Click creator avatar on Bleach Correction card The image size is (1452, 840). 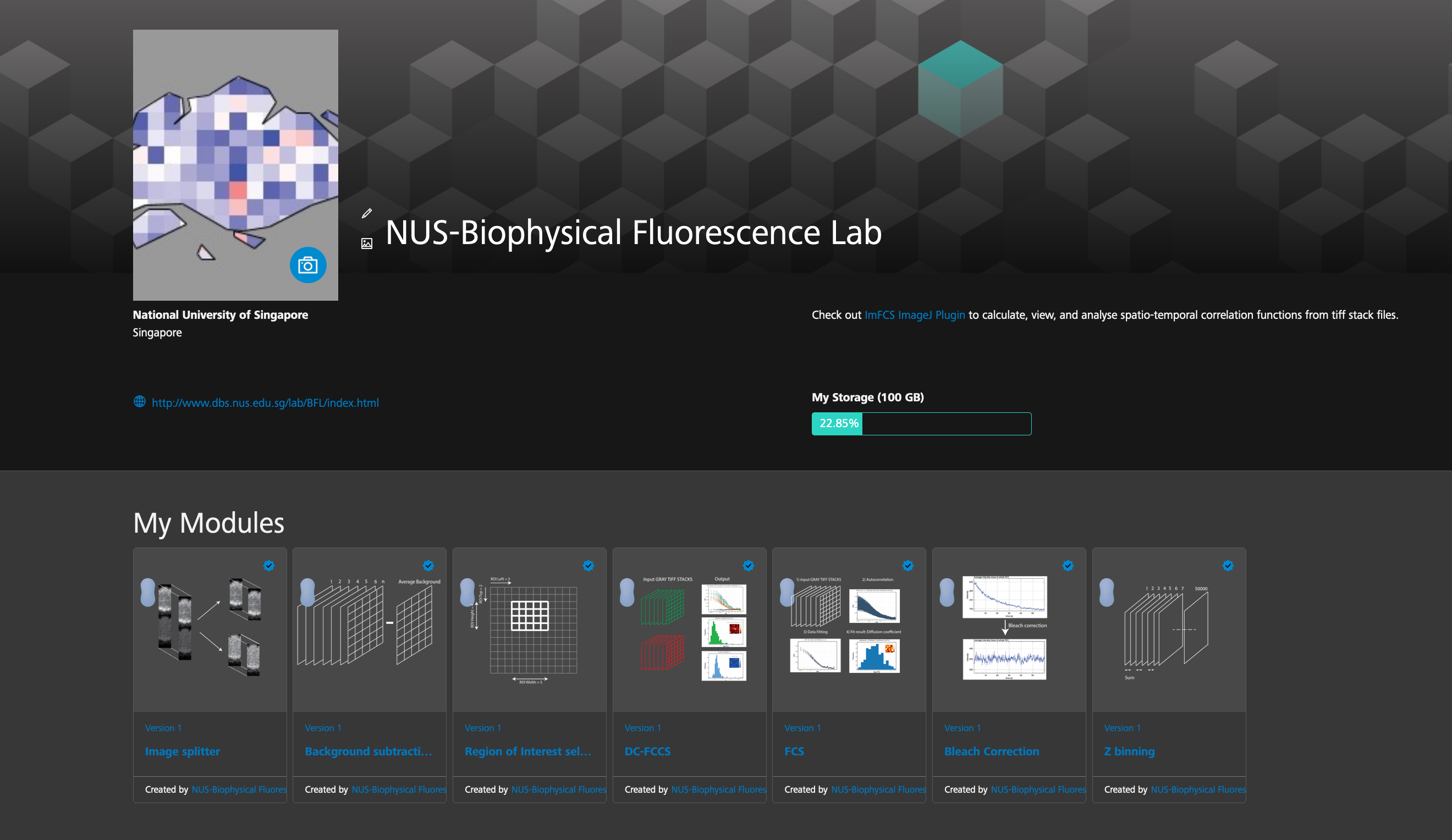[x=947, y=593]
